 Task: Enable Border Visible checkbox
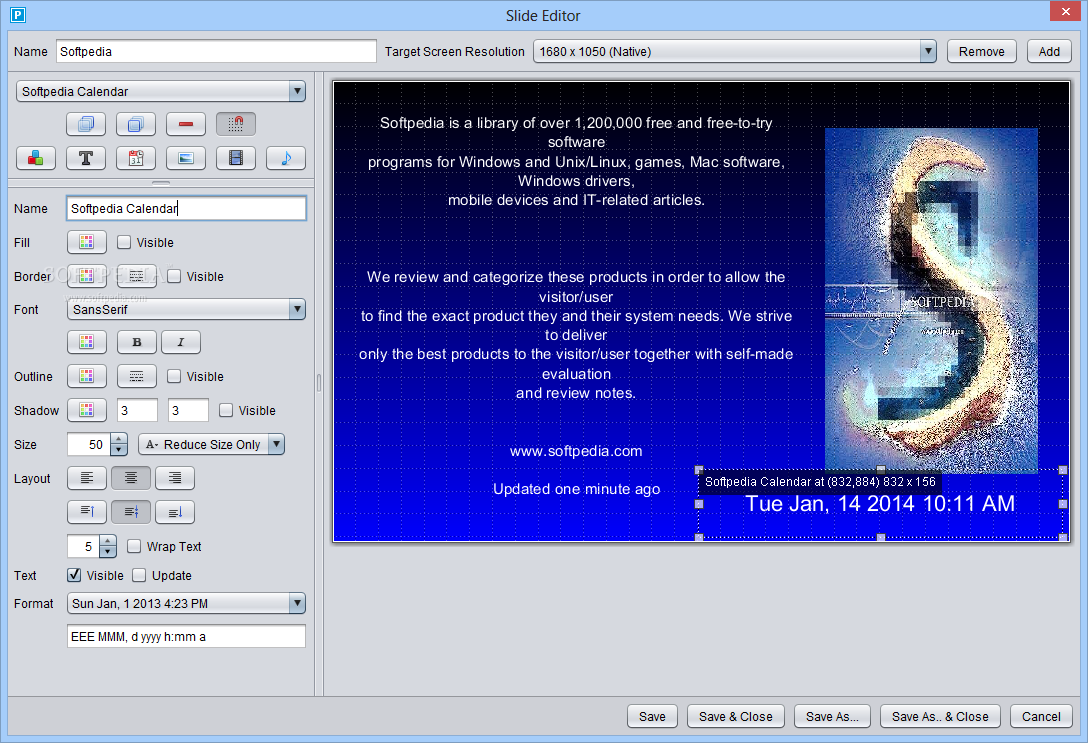[x=174, y=276]
